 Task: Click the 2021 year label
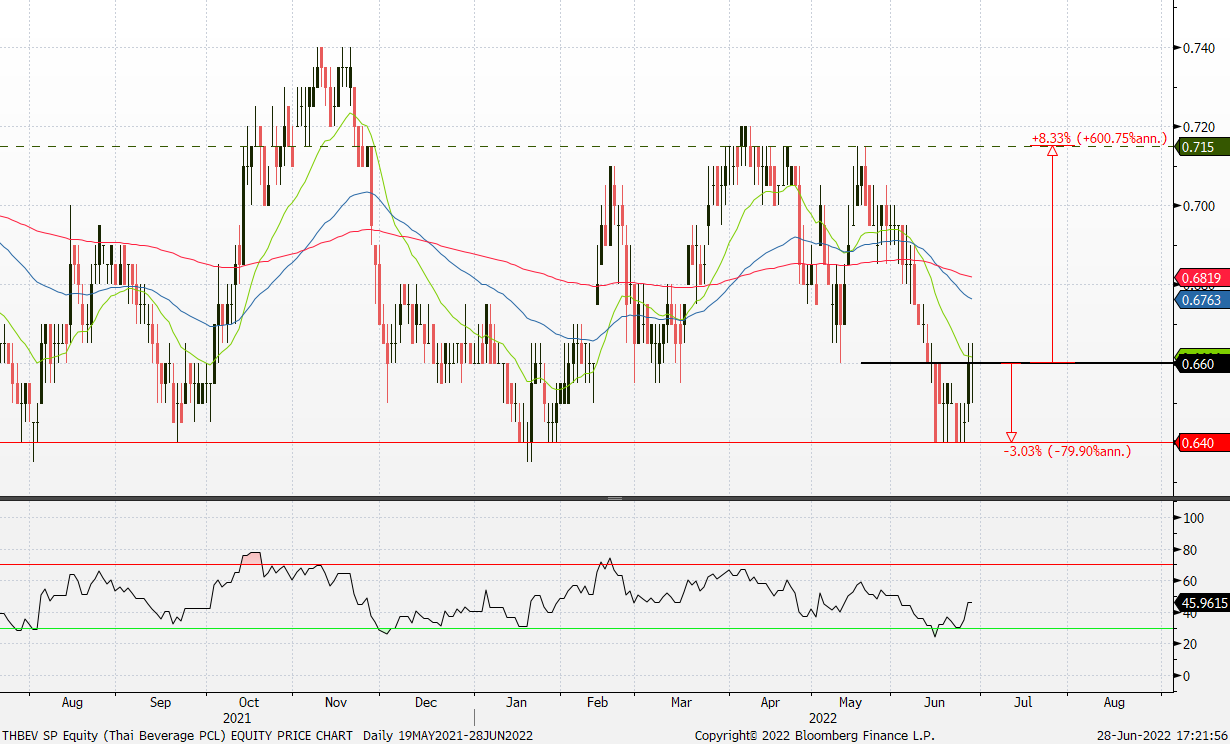(x=237, y=718)
